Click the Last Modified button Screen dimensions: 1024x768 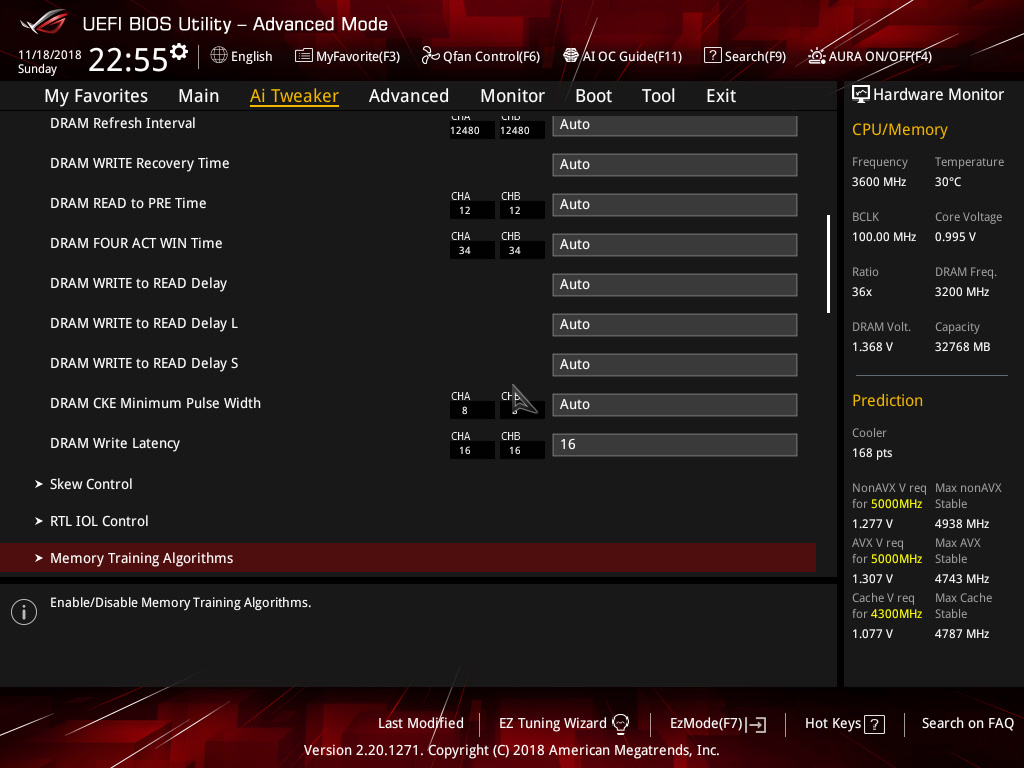(x=421, y=724)
